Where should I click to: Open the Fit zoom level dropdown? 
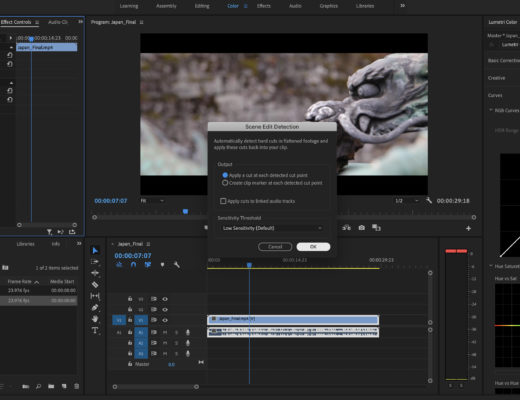pos(152,201)
